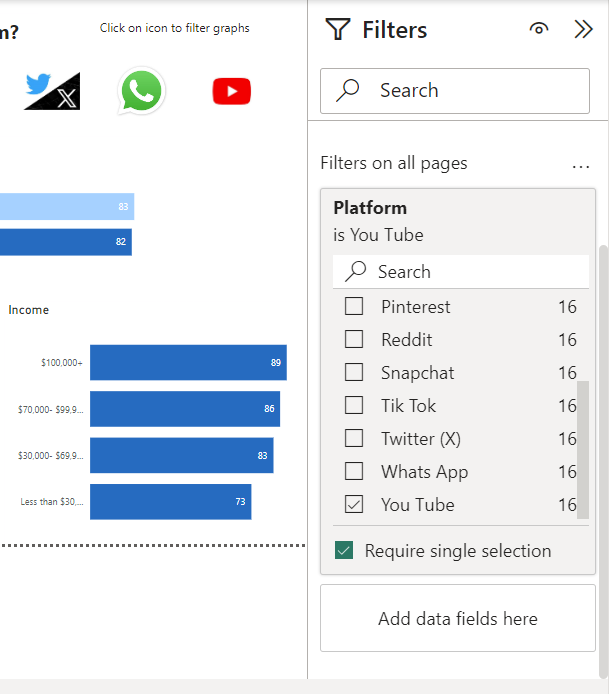Click the $100,000+ income bar
This screenshot has height=694, width=609.
pyautogui.click(x=188, y=362)
